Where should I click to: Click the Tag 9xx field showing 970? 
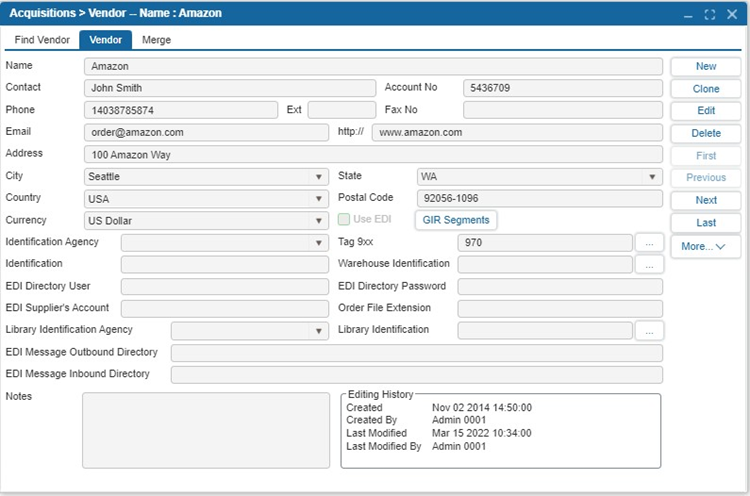pyautogui.click(x=545, y=242)
